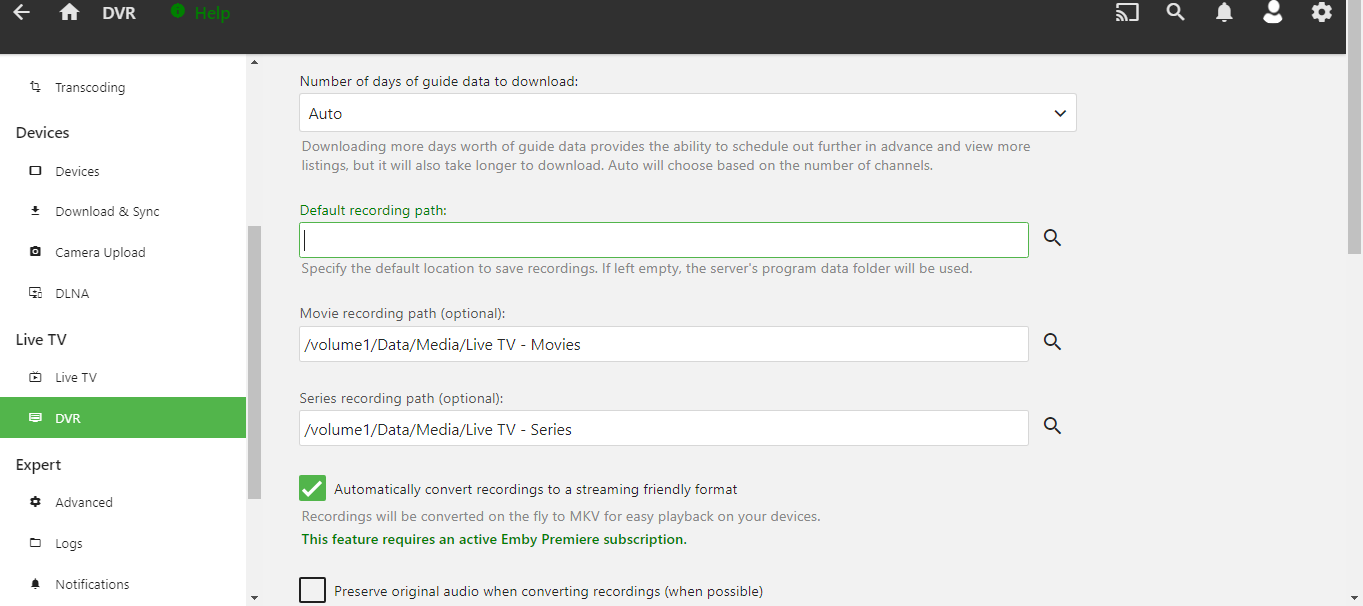Click the movie recording path field
1363x606 pixels.
tap(663, 344)
